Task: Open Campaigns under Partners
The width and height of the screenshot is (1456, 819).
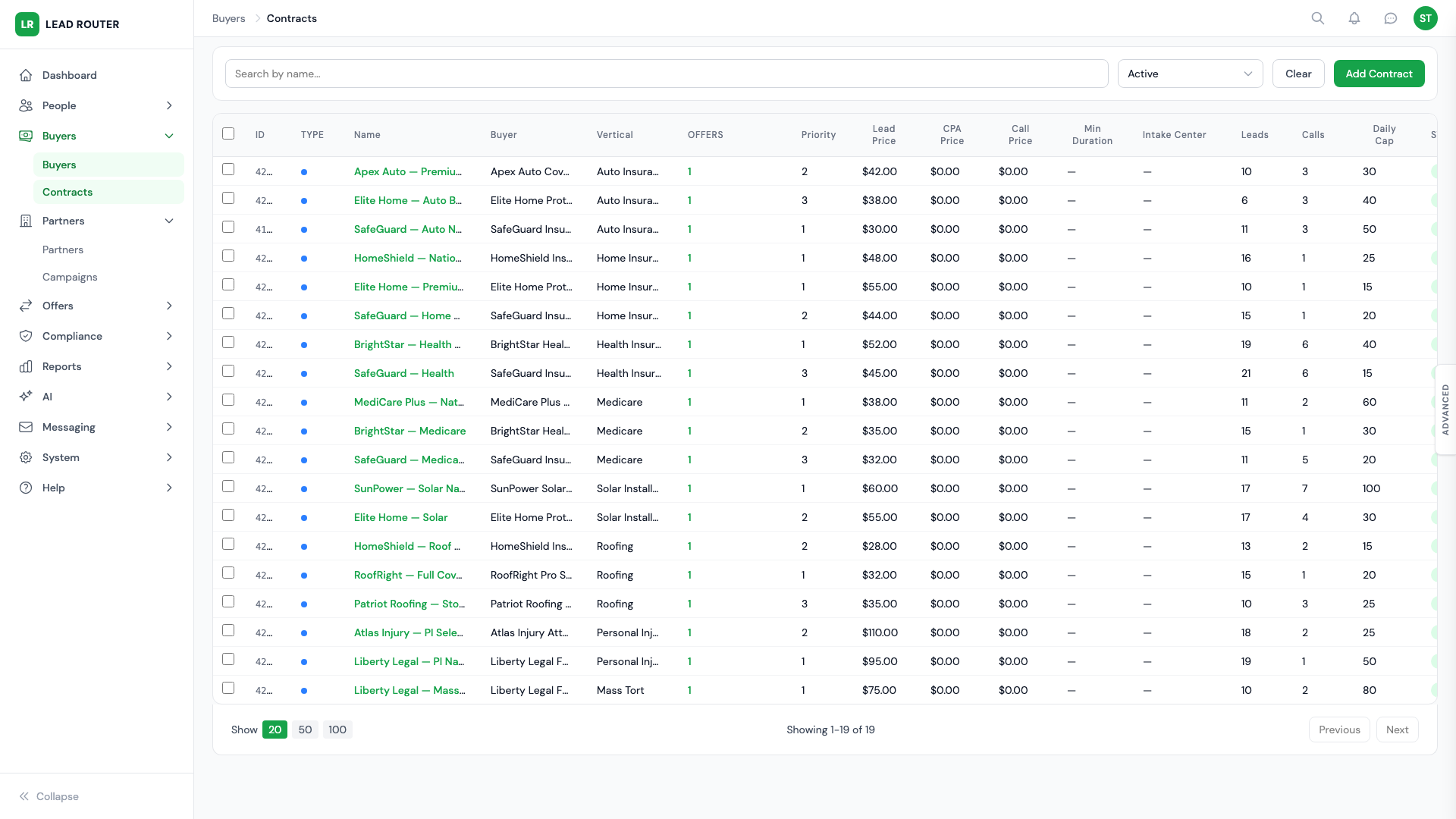Action: coord(70,277)
